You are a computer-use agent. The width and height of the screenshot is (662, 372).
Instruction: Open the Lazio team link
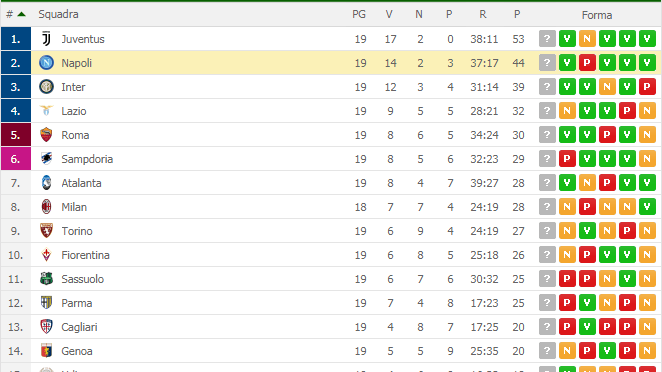tap(74, 111)
